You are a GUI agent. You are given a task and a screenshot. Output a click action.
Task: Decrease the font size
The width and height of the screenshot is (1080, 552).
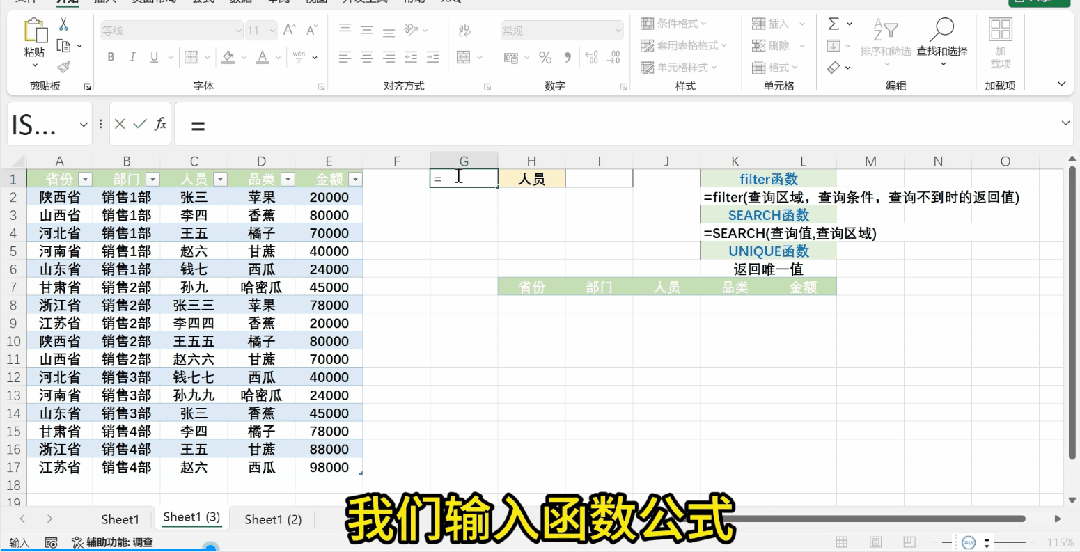[311, 30]
